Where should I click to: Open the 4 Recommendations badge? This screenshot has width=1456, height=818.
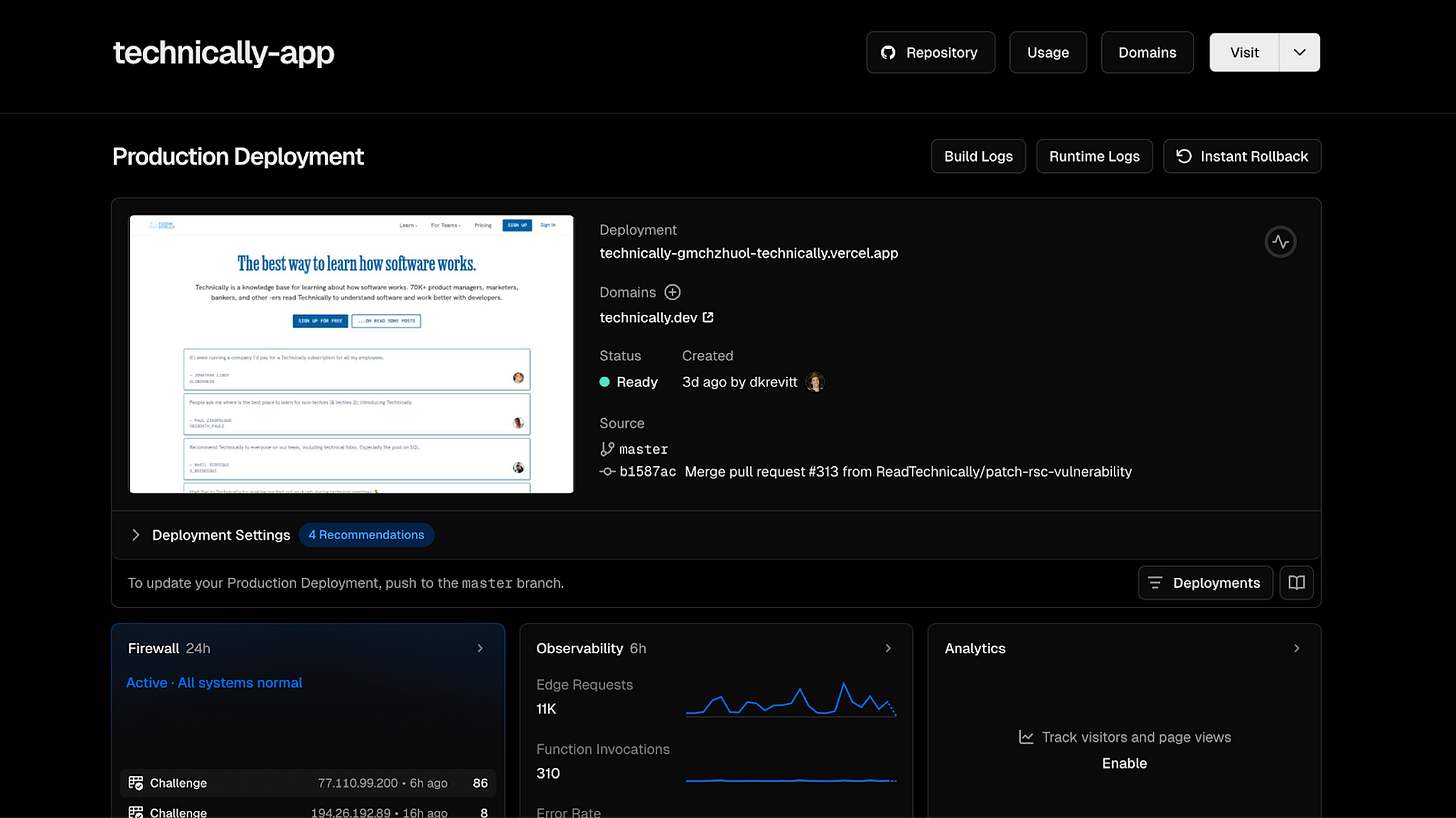point(366,535)
